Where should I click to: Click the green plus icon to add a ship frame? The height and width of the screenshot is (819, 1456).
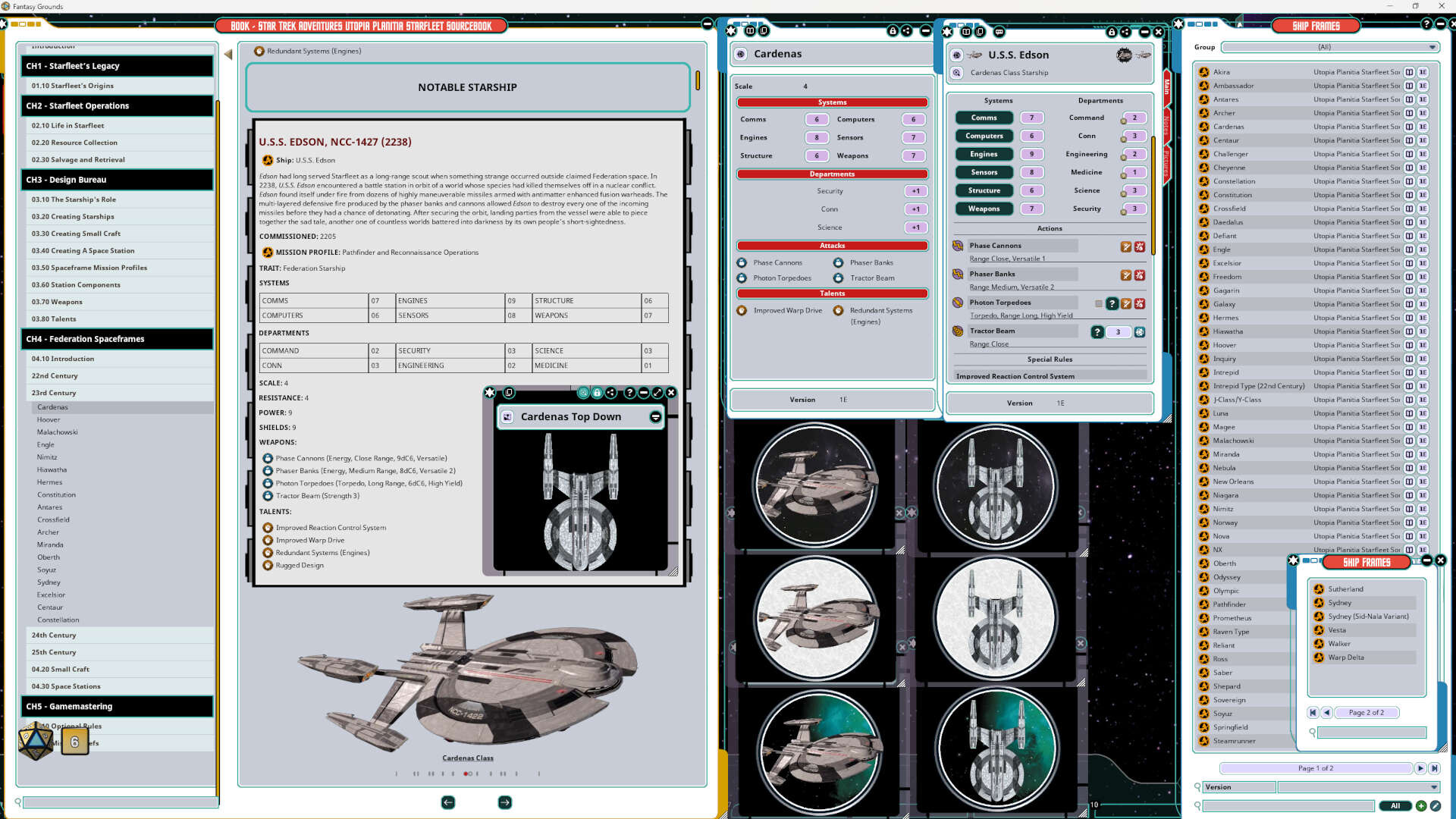1420,806
